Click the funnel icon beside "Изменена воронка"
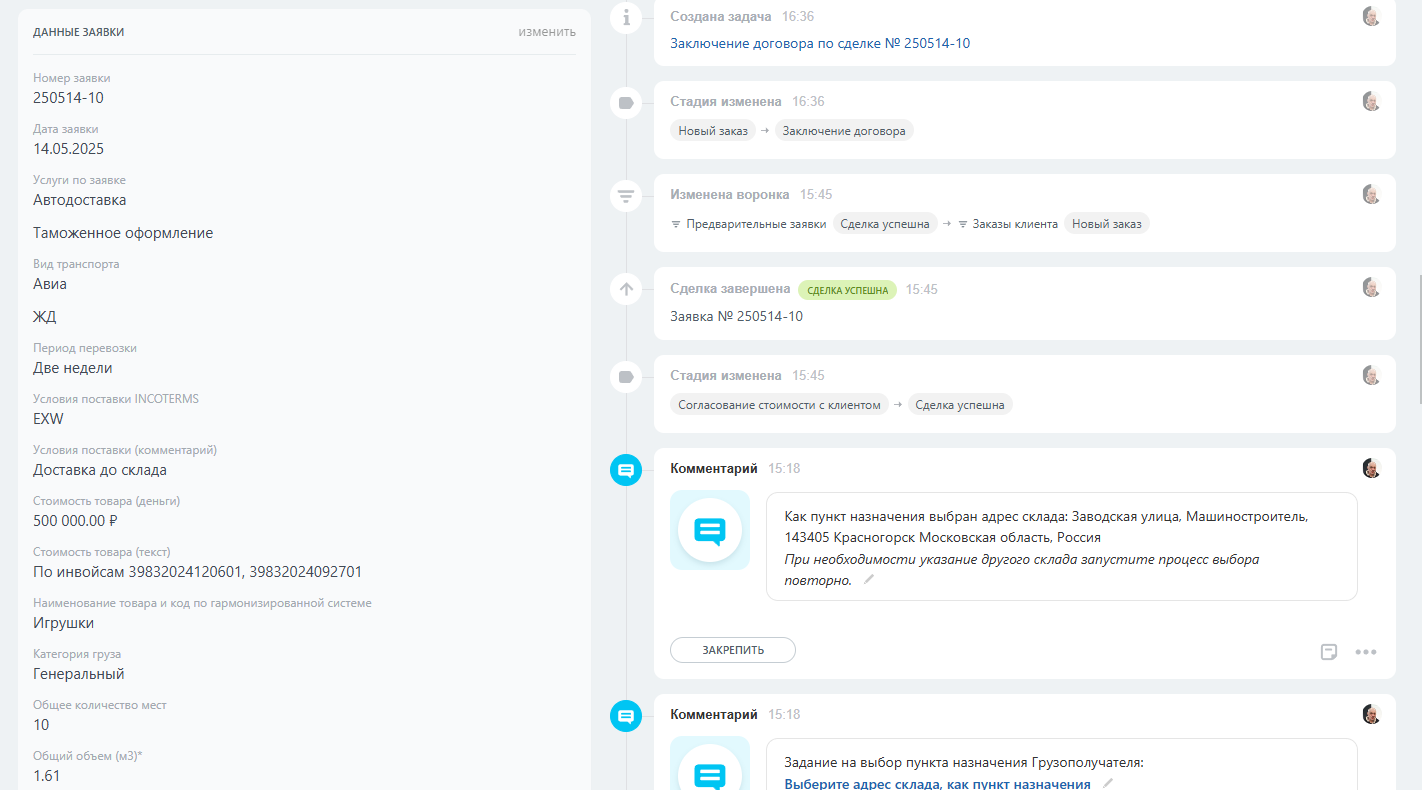 point(626,195)
